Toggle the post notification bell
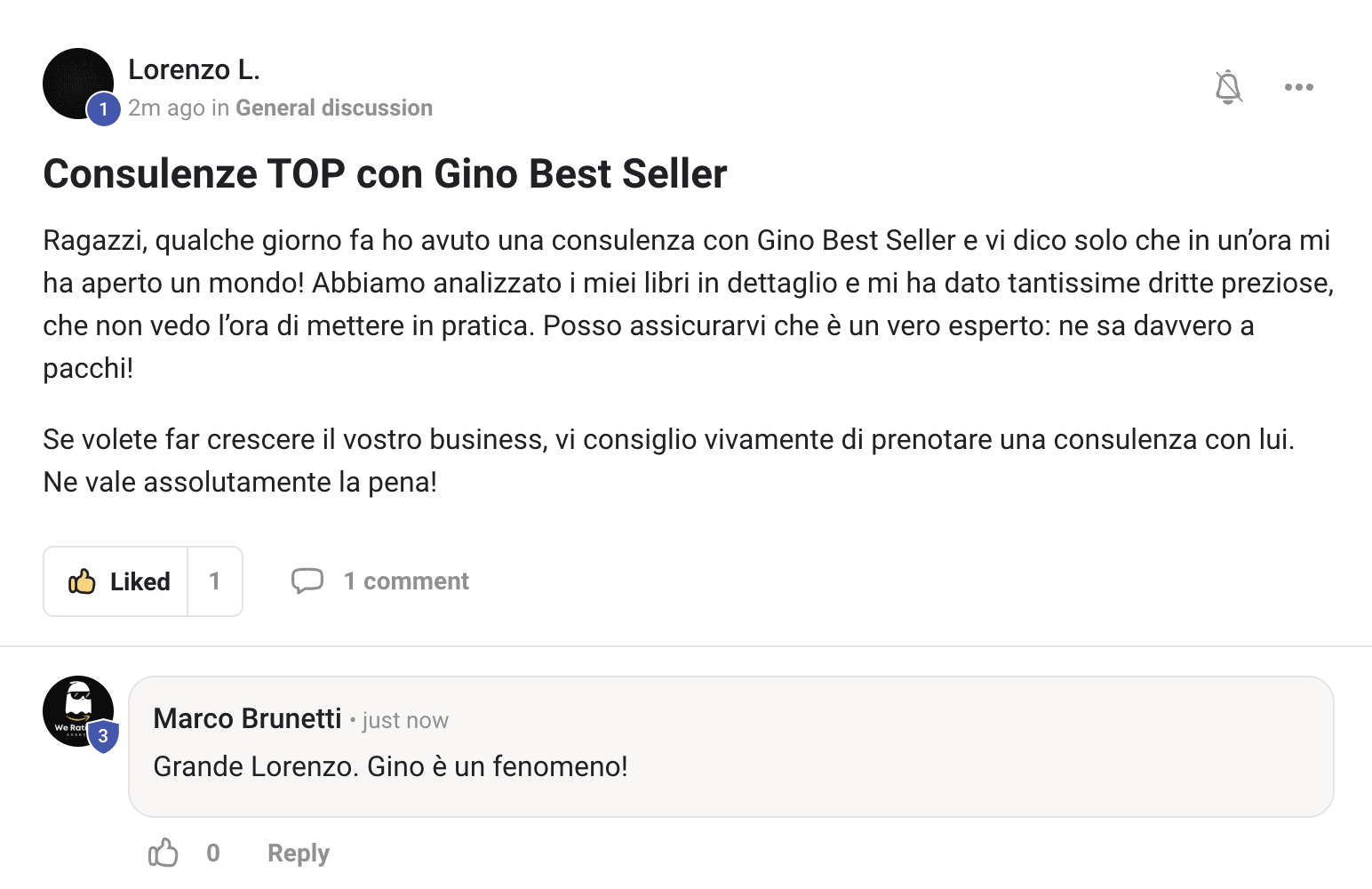 [1228, 87]
